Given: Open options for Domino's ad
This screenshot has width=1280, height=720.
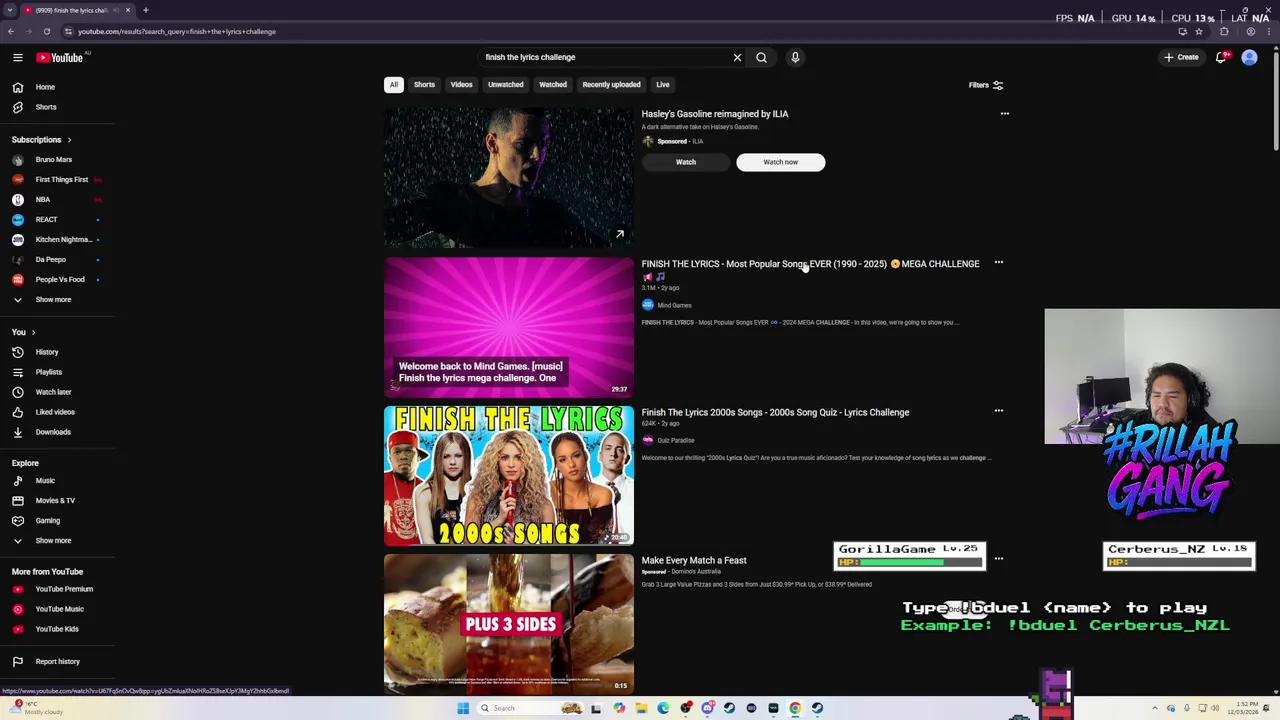Looking at the screenshot, I should (x=998, y=559).
